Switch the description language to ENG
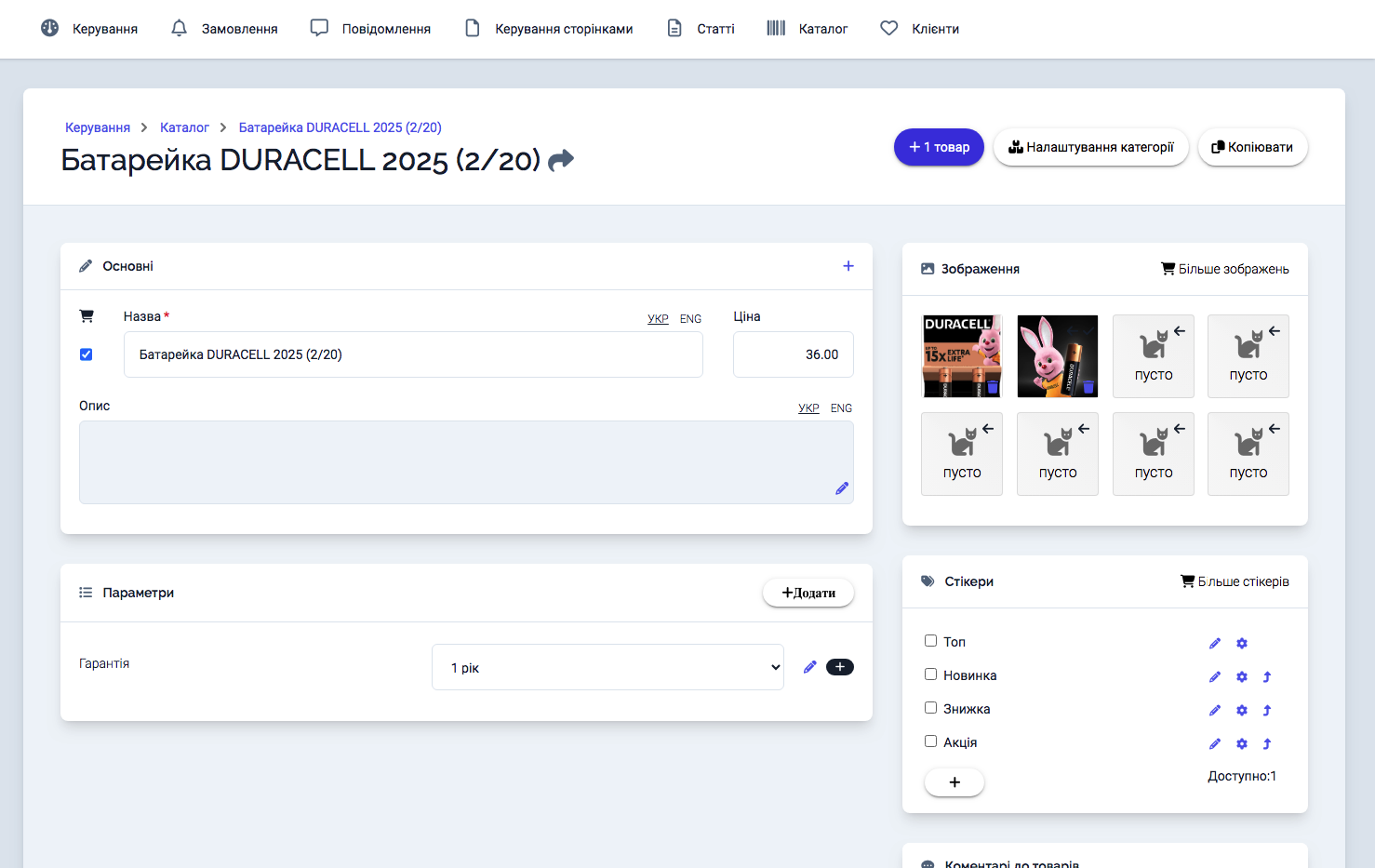 [x=841, y=408]
